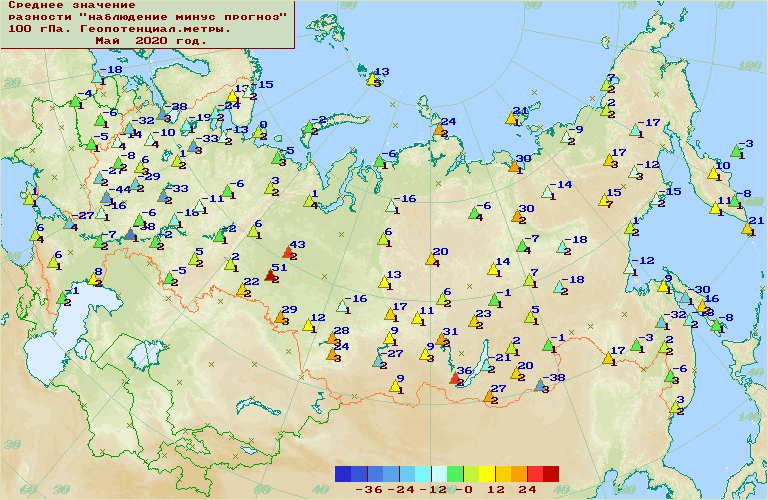Click the station triangle labeled 23
This screenshot has width=768, height=500.
[474, 321]
